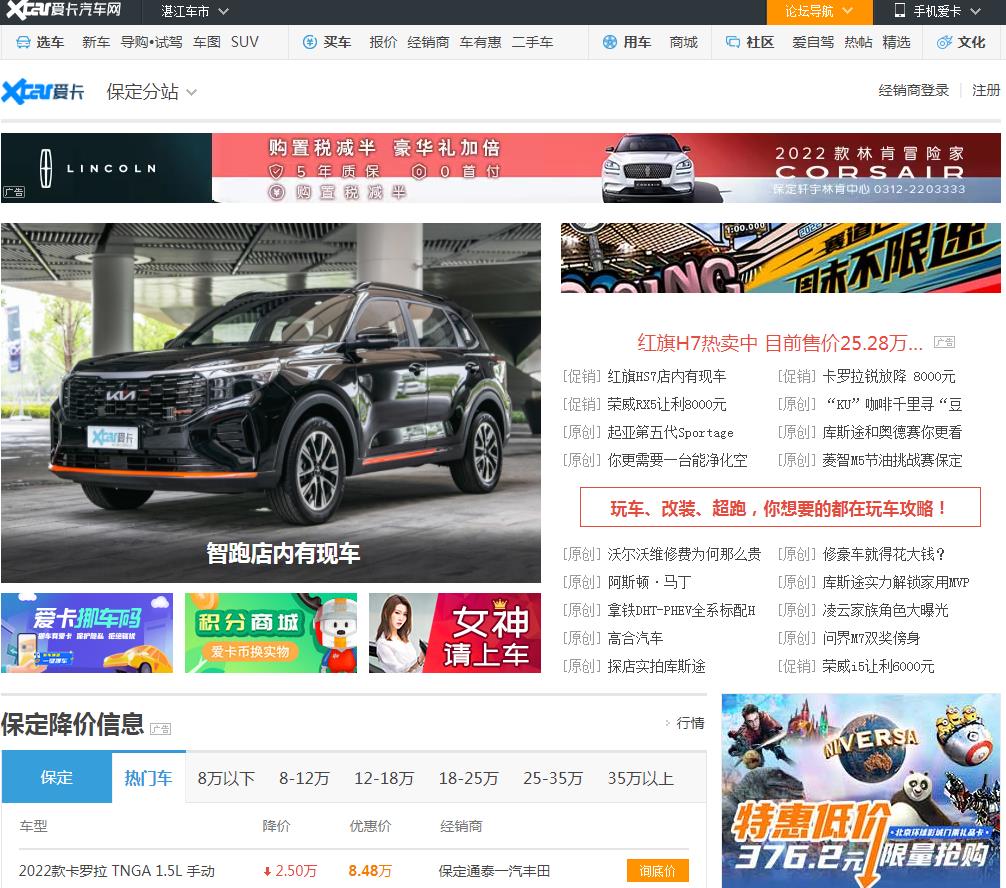This screenshot has width=1006, height=888.
Task: Click the car icon beside 选车
Action: click(x=23, y=42)
